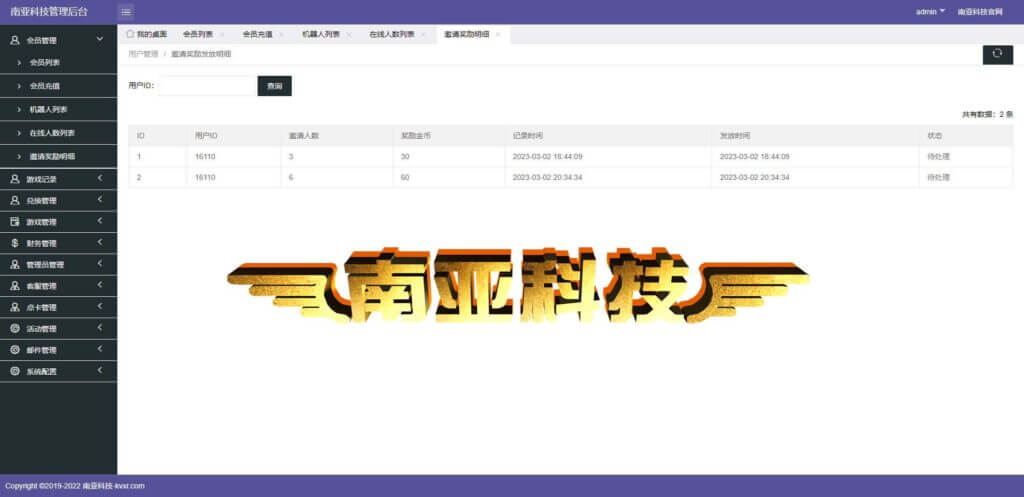Click the 查询 search button

click(275, 86)
